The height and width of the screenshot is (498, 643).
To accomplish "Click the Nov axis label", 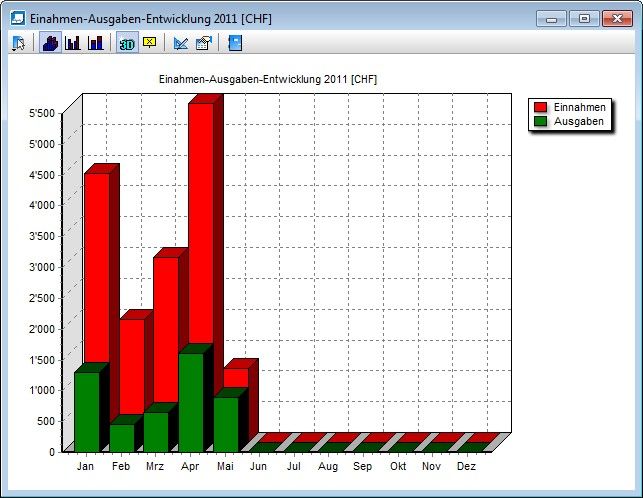I will pos(431,466).
